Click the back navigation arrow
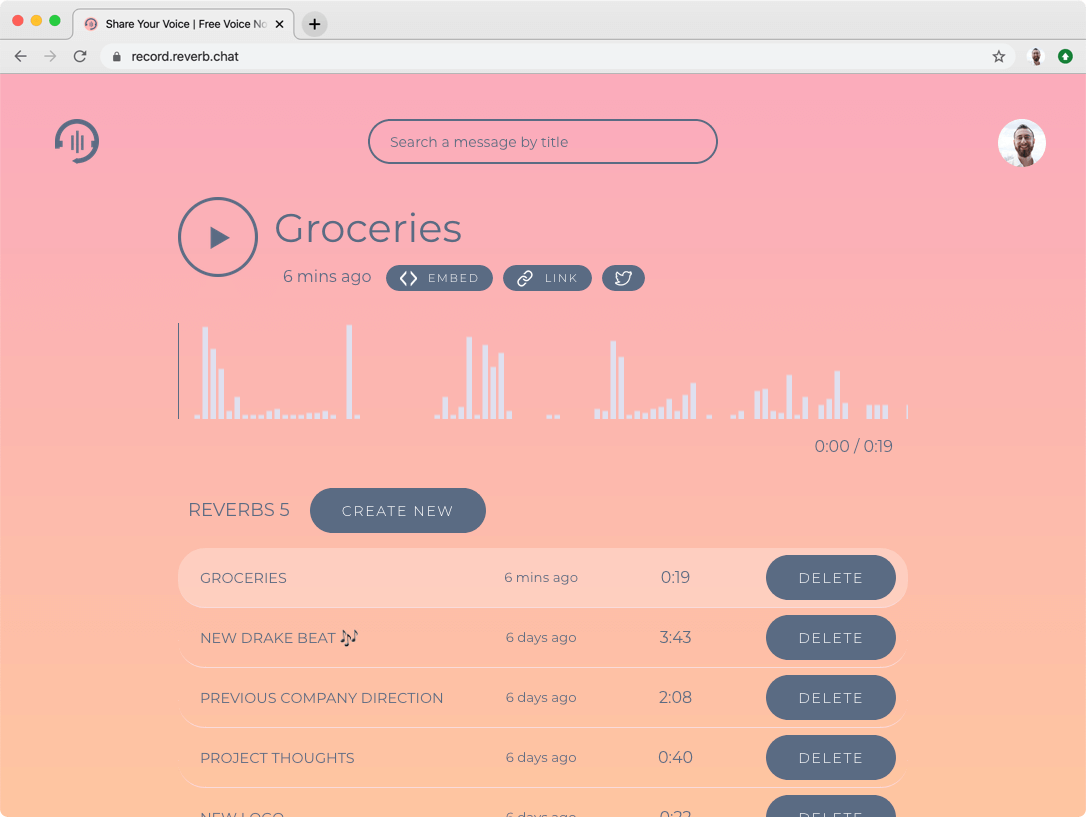This screenshot has height=817, width=1086. [x=20, y=57]
